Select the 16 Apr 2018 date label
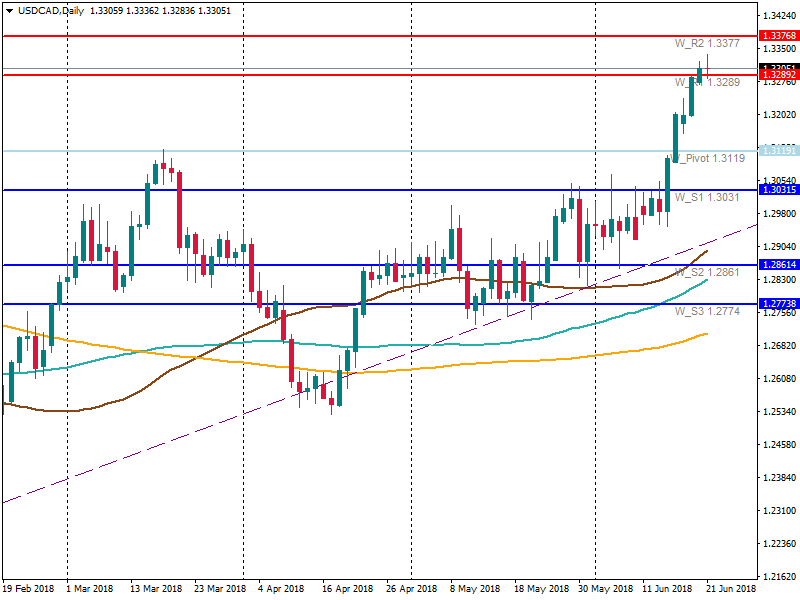 (347, 590)
